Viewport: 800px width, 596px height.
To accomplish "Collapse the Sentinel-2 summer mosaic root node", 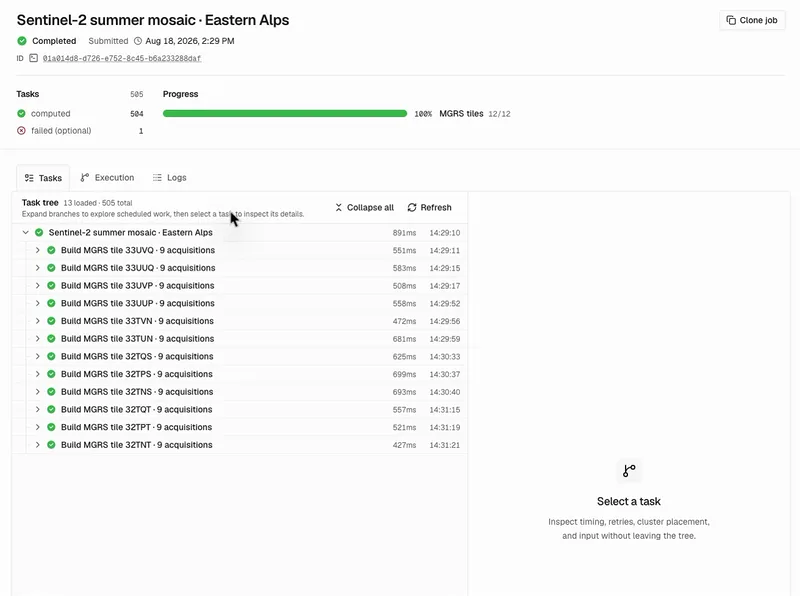I will 25,233.
